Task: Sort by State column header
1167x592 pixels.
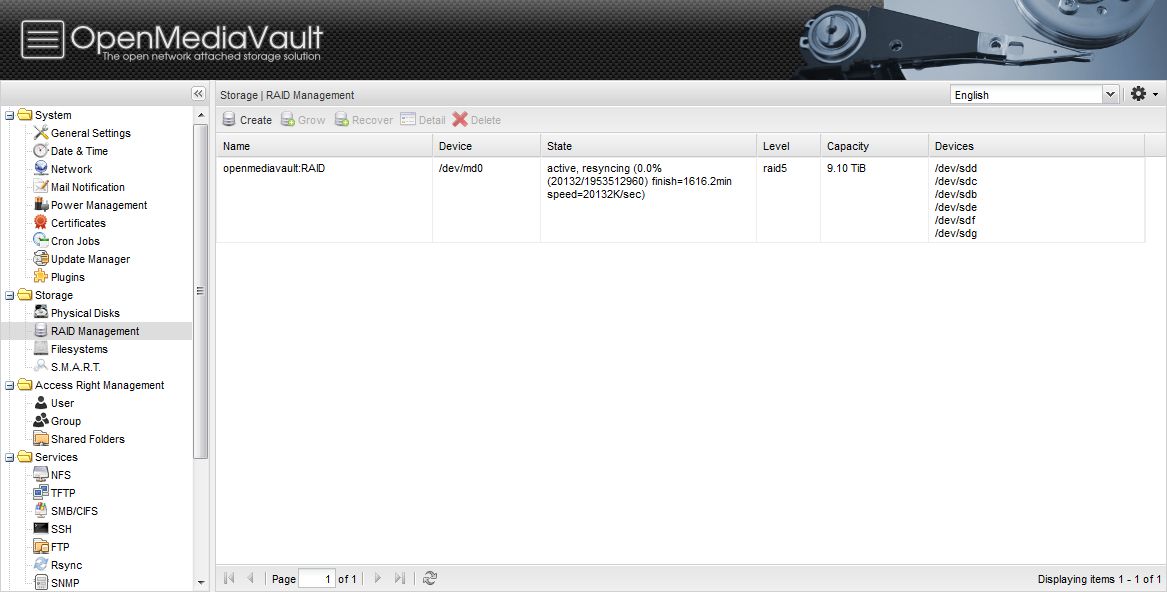Action: (648, 146)
